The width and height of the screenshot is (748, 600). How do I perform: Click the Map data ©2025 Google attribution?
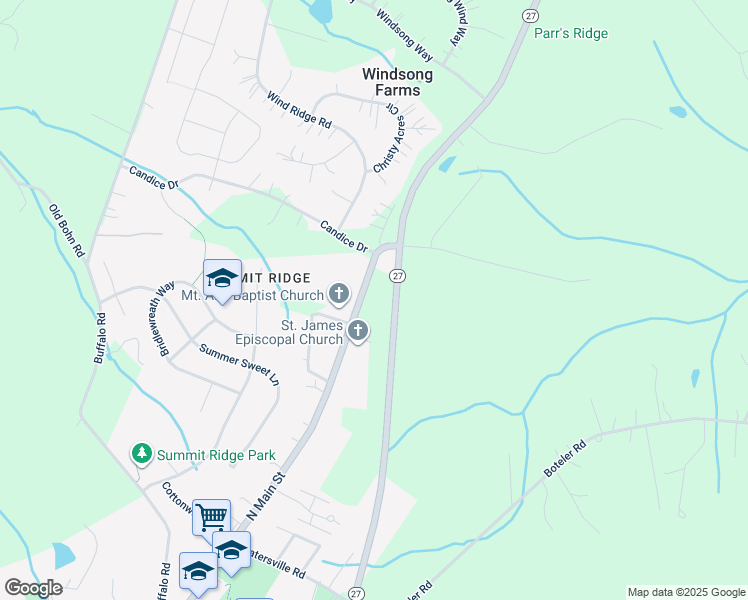pyautogui.click(x=686, y=592)
